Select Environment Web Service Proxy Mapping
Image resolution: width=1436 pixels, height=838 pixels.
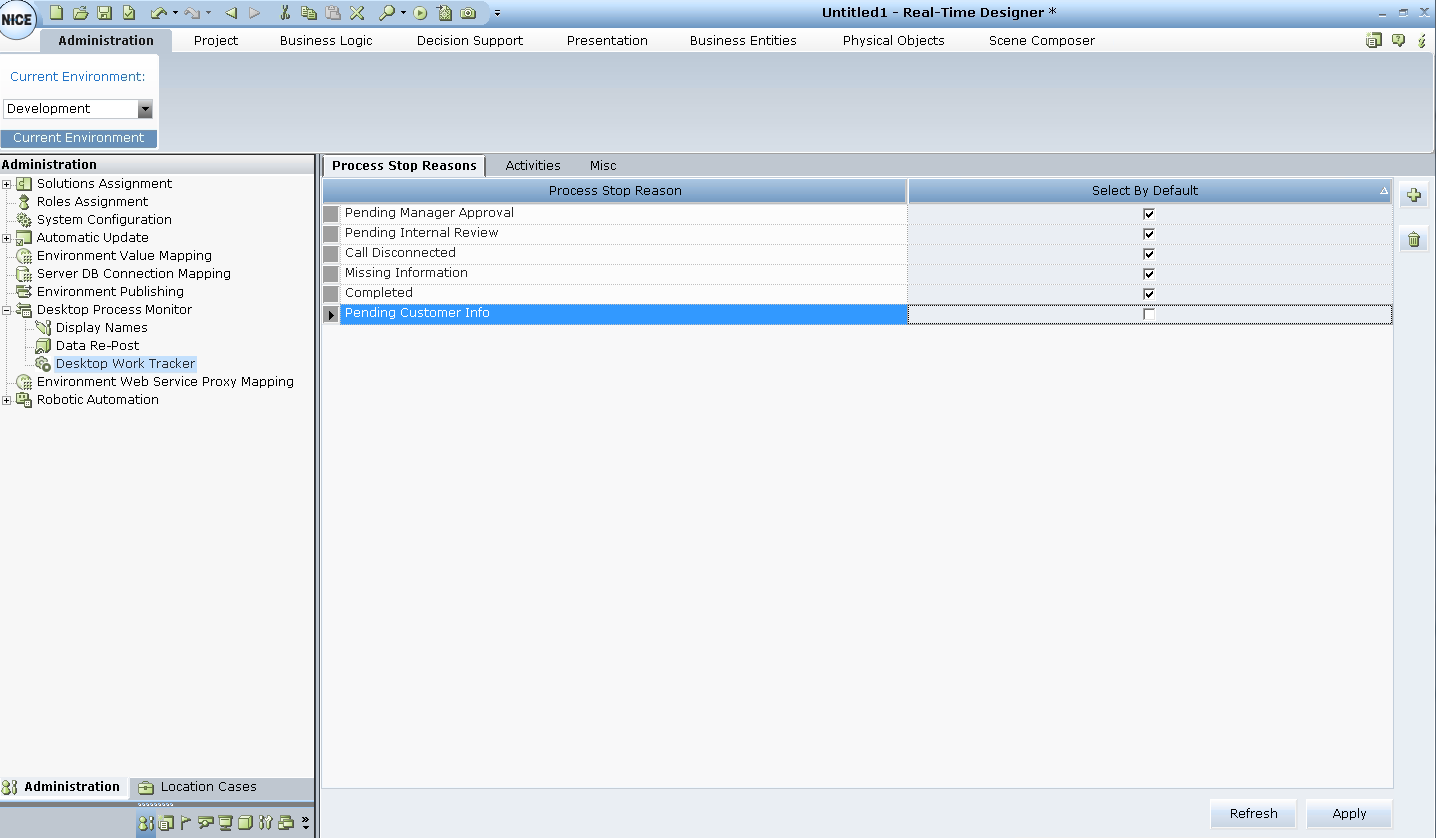[165, 382]
